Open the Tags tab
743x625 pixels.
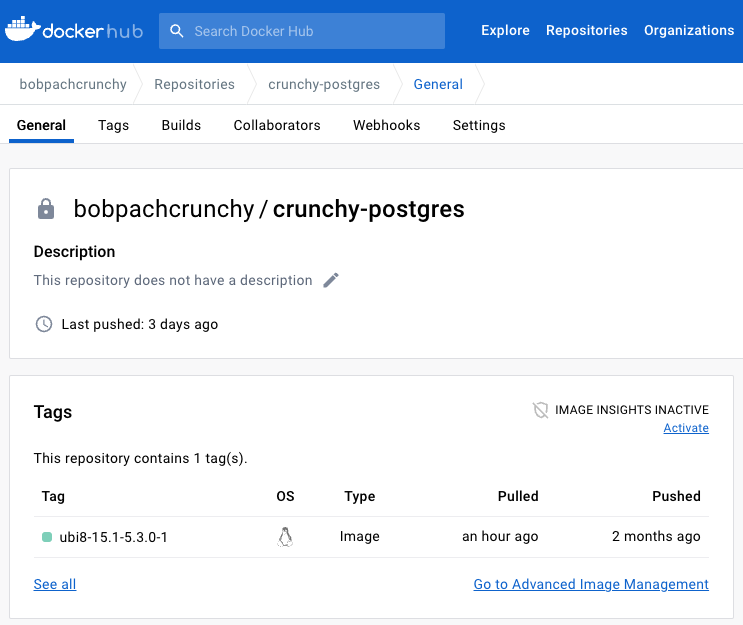pyautogui.click(x=114, y=125)
